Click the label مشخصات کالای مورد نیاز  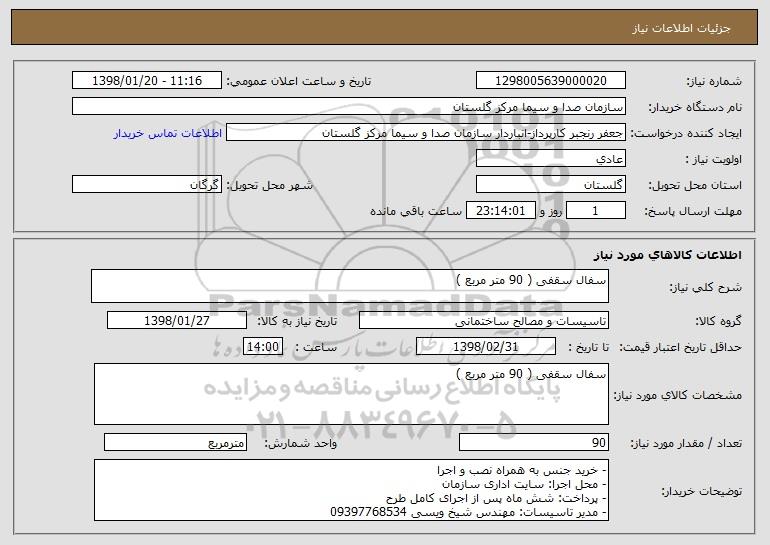click(678, 395)
